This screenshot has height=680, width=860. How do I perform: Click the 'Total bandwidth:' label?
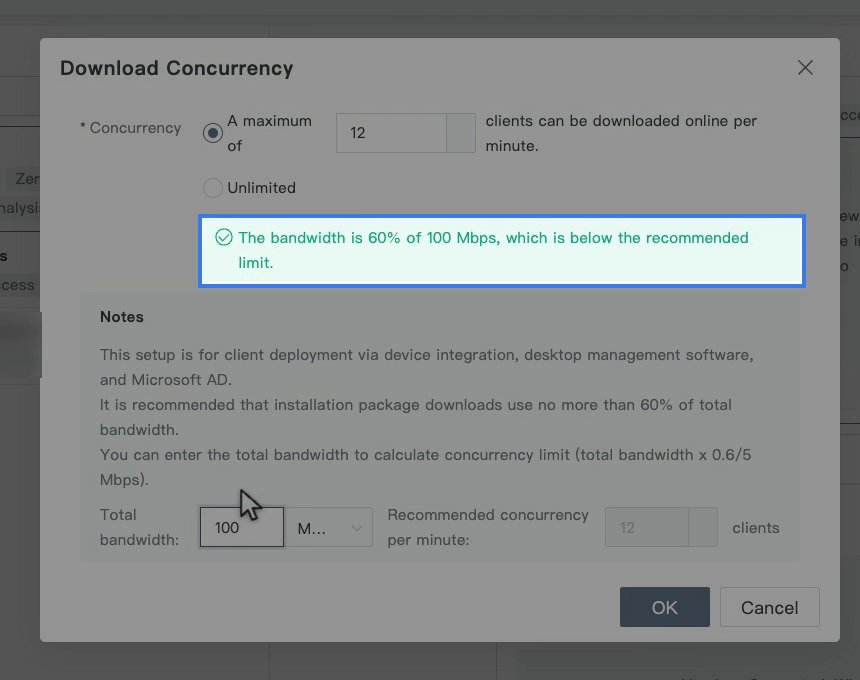point(139,527)
